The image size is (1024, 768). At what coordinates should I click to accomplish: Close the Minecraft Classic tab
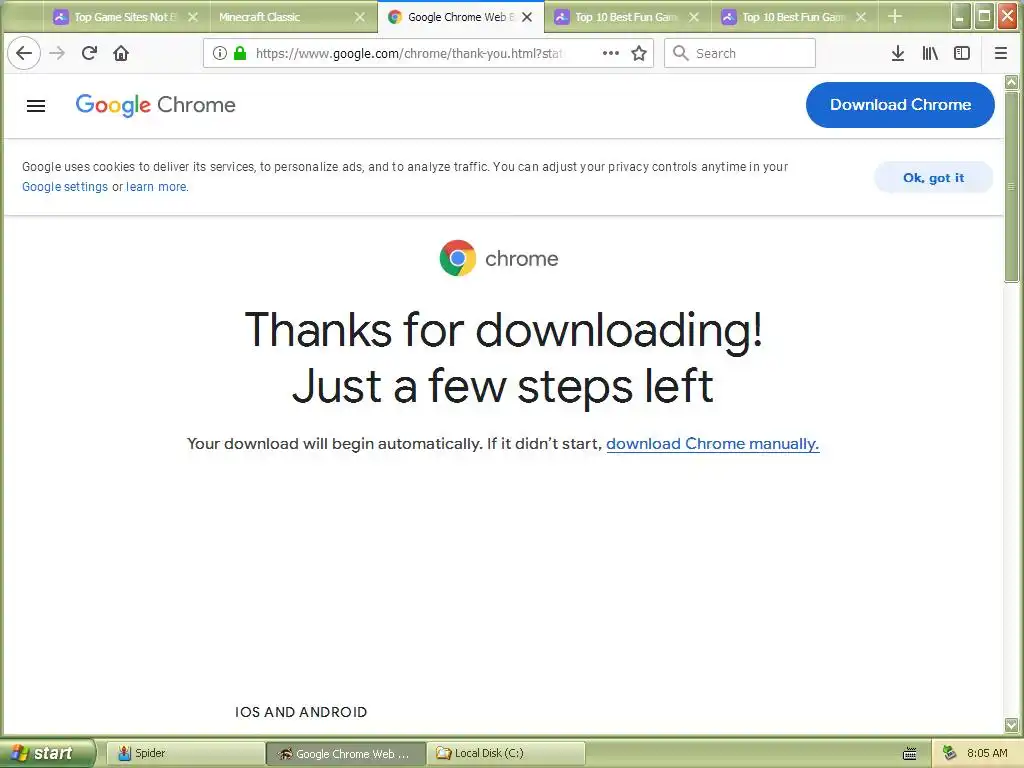click(x=360, y=17)
